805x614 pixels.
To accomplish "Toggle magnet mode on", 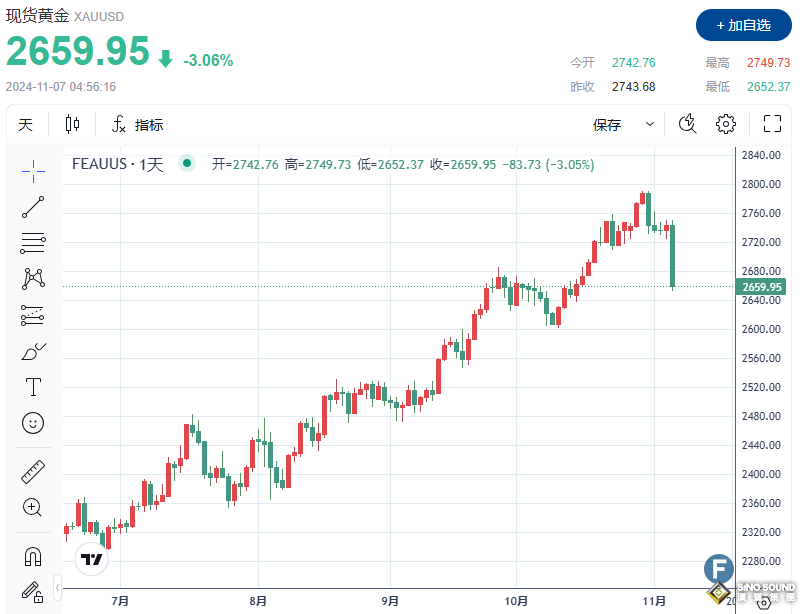I will pyautogui.click(x=33, y=556).
